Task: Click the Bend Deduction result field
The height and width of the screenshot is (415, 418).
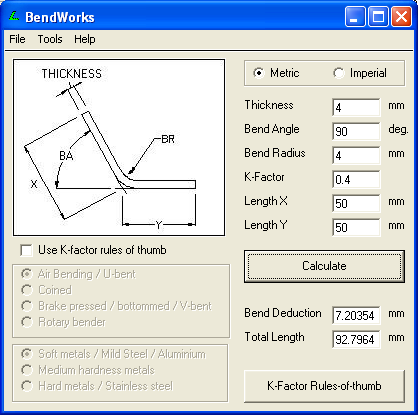Action: (x=356, y=315)
